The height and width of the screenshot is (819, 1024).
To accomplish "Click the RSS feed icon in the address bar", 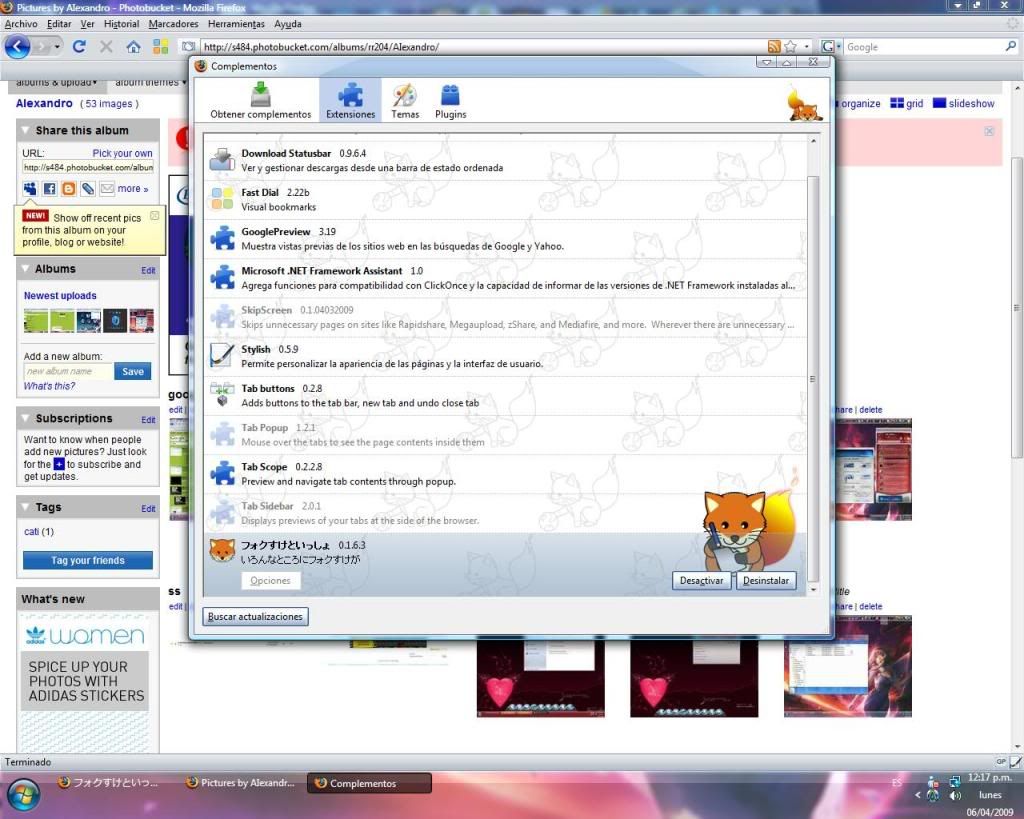I will click(774, 46).
